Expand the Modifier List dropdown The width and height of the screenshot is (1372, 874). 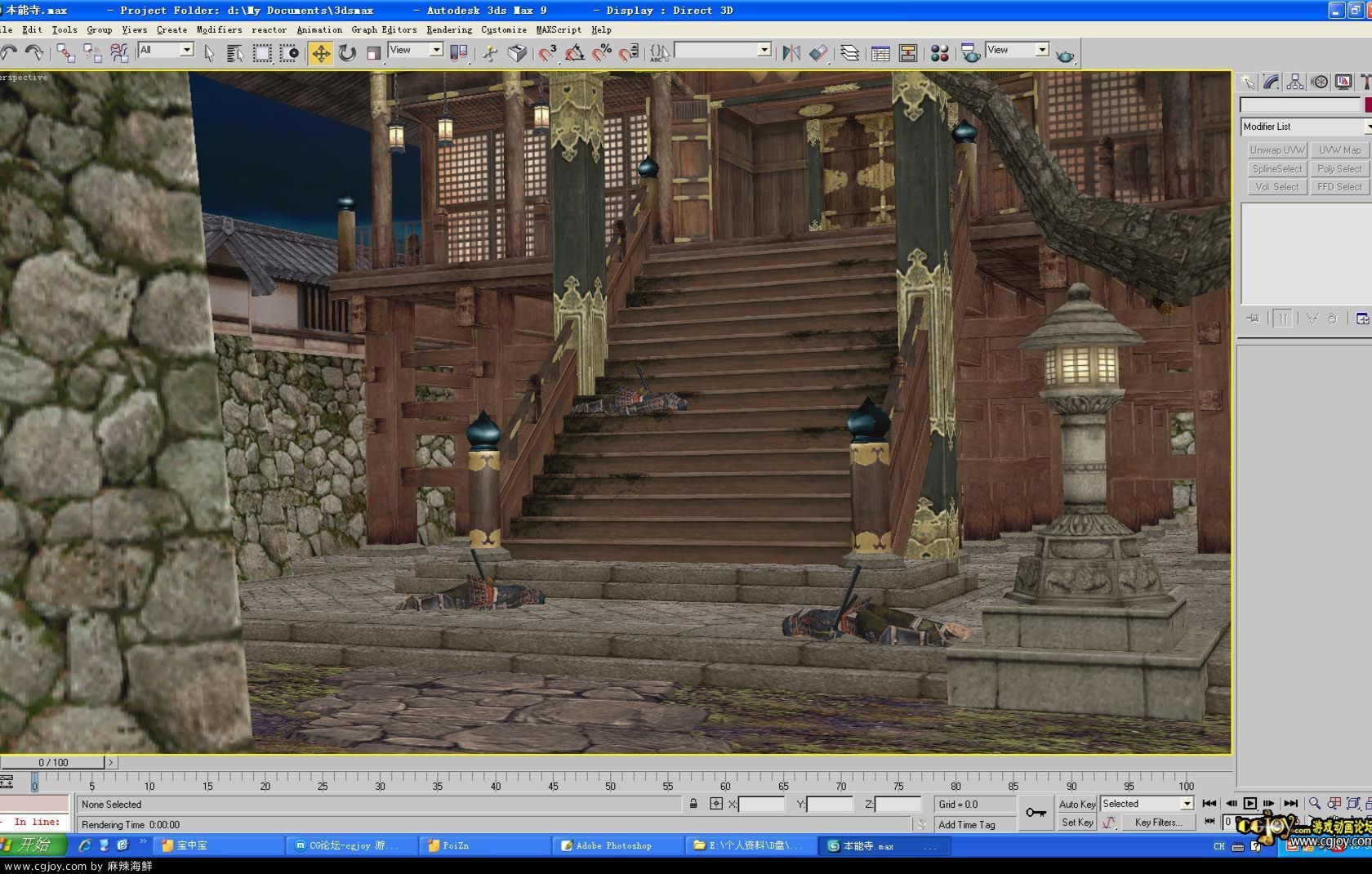coord(1305,127)
